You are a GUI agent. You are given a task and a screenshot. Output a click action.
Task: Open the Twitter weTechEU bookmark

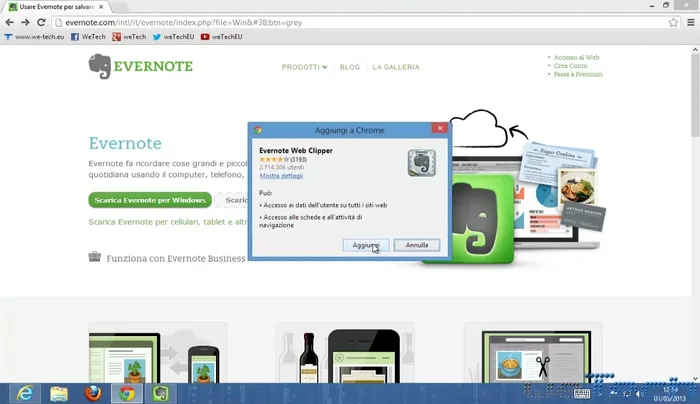(x=173, y=37)
